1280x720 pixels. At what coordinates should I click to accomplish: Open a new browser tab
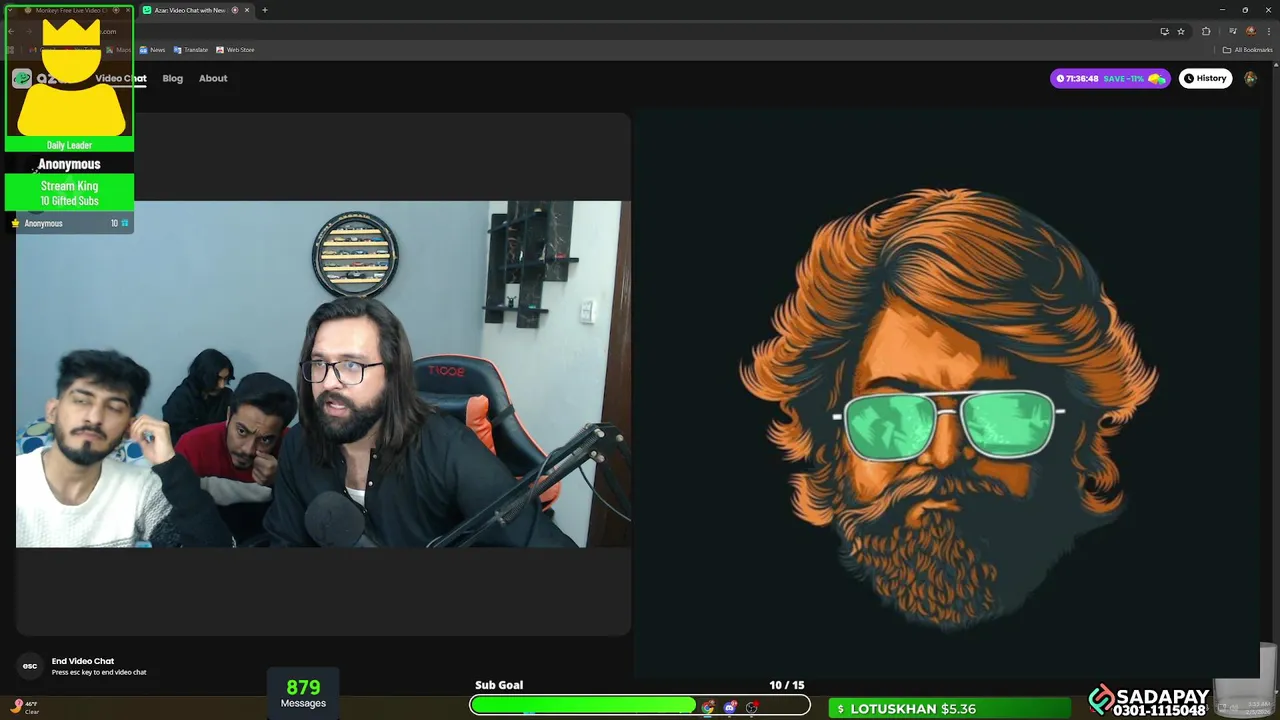coord(265,10)
